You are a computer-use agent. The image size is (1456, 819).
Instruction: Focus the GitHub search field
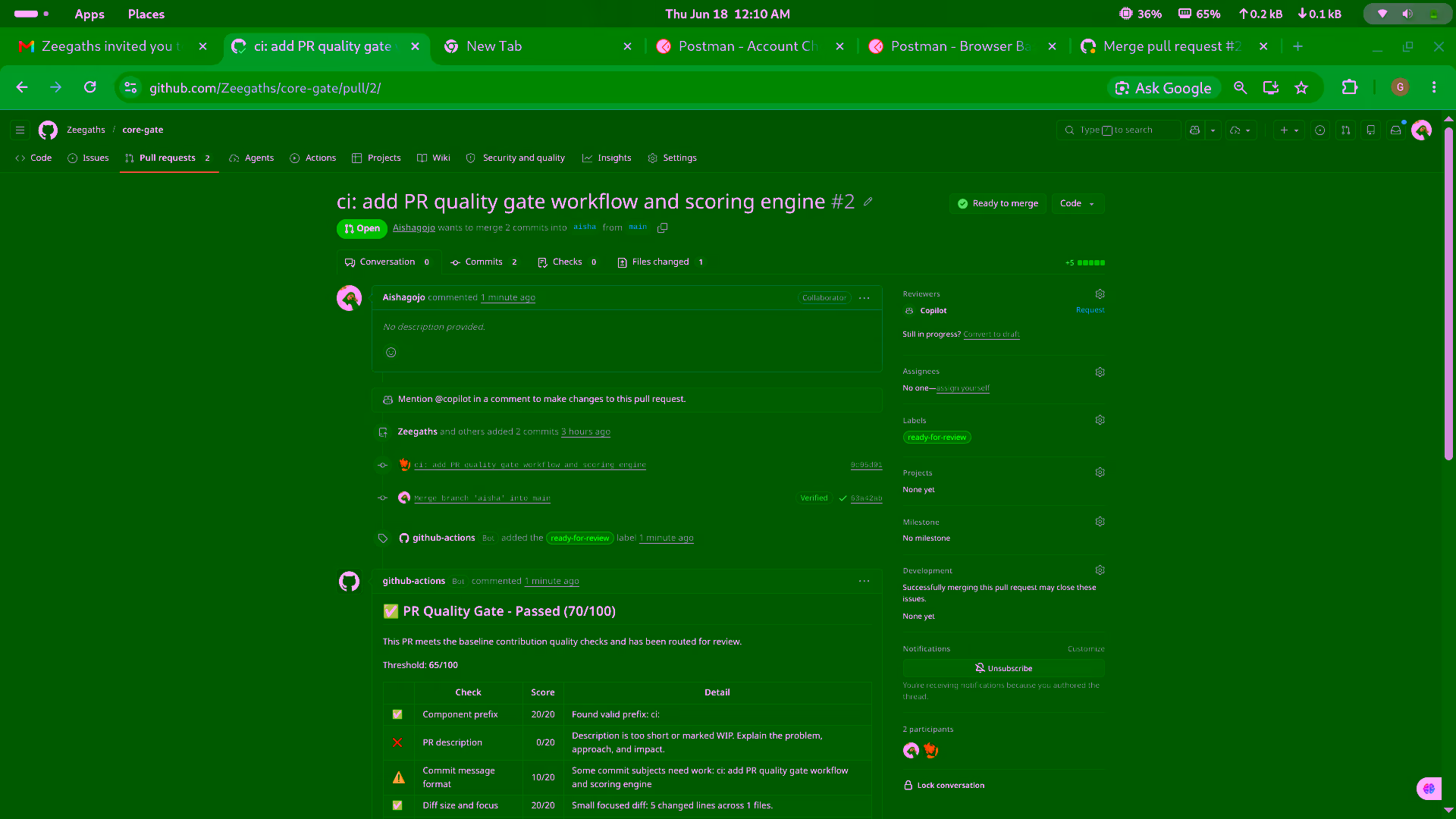tap(1119, 130)
